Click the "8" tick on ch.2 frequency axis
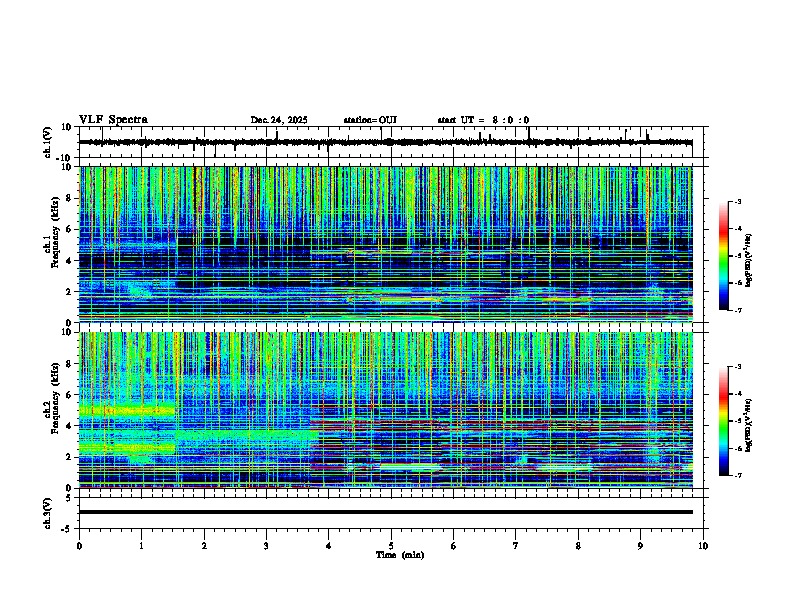This screenshot has height=612, width=792. (x=69, y=364)
